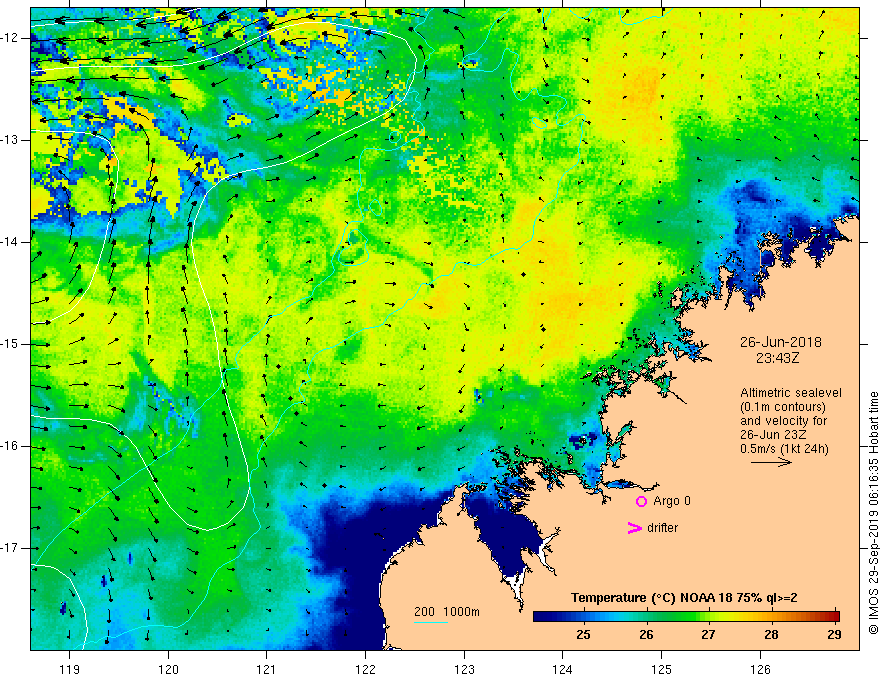Viewport: 880px width, 680px height.
Task: Click the cyan 200 1000m contour legend line
Action: pyautogui.click(x=430, y=622)
